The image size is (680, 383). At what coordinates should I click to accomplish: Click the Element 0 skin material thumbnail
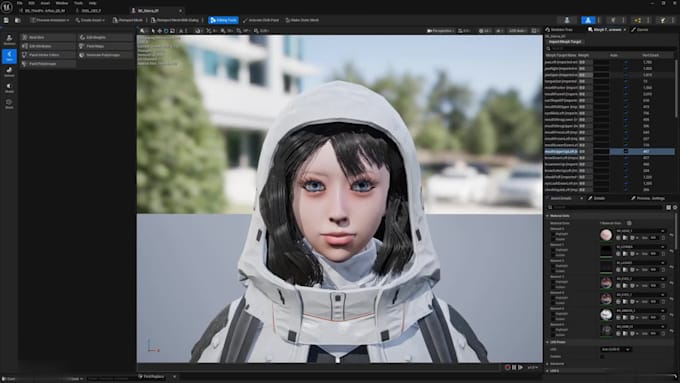pyautogui.click(x=606, y=235)
